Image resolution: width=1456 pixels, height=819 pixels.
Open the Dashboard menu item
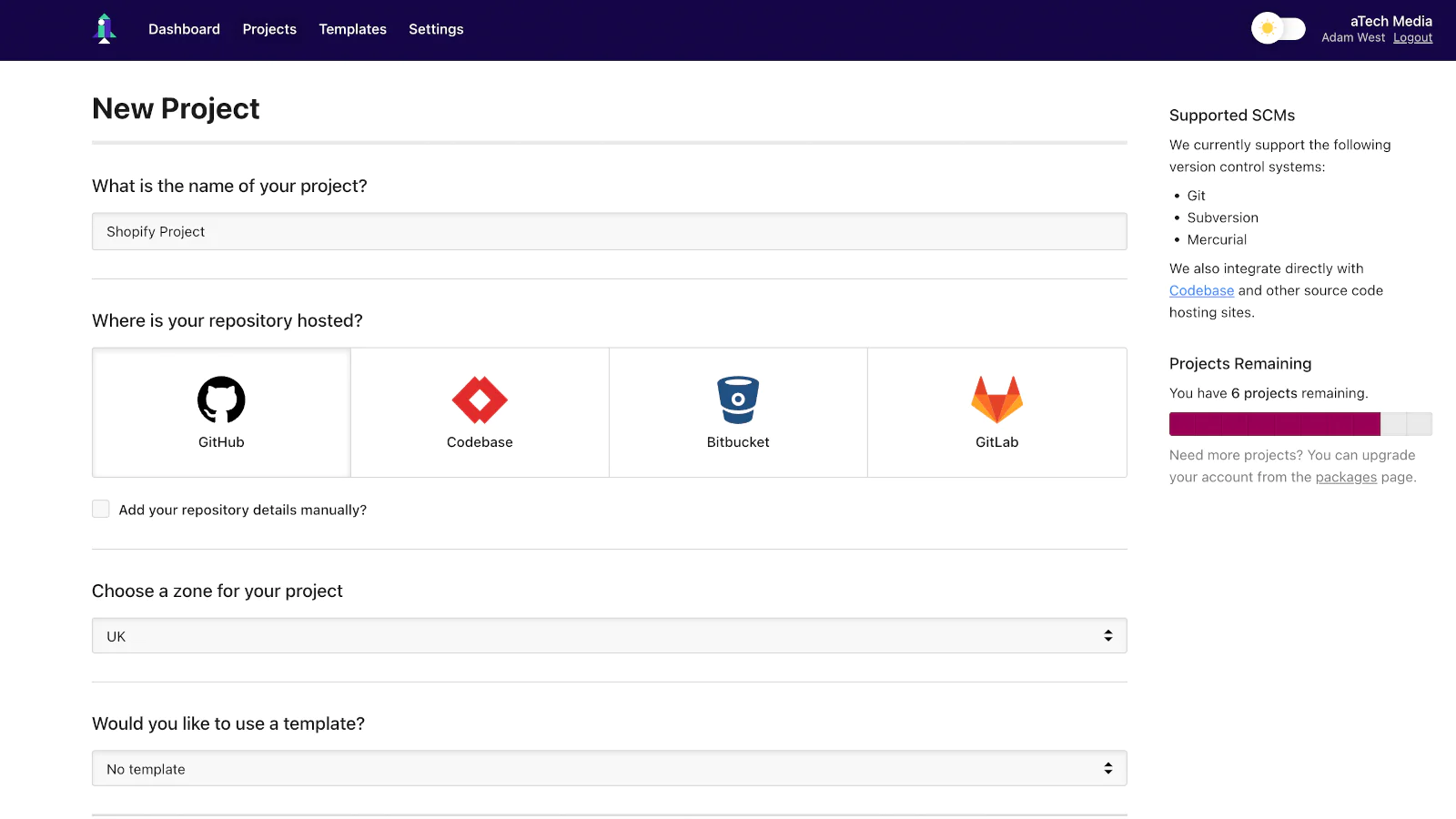coord(184,29)
